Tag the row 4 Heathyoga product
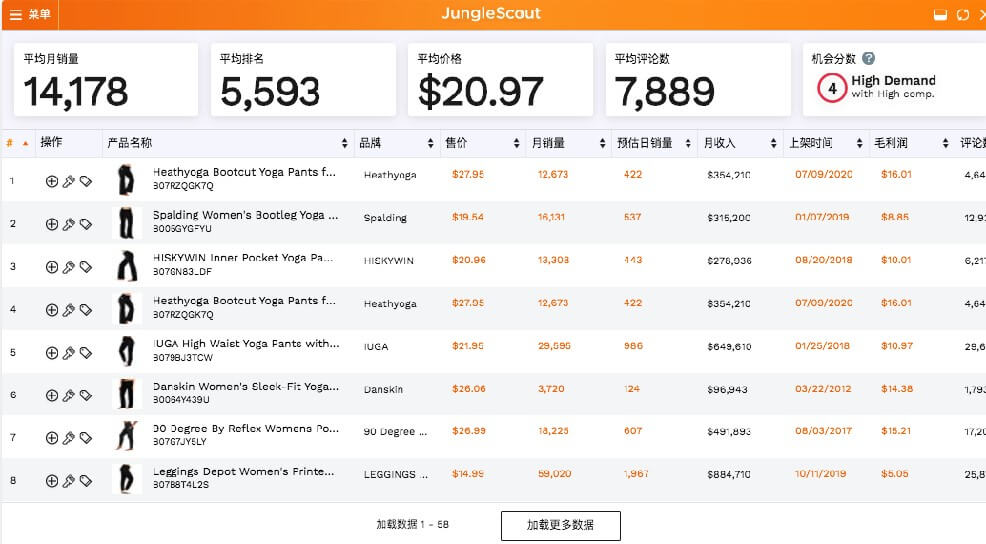The image size is (986, 544). (86, 309)
